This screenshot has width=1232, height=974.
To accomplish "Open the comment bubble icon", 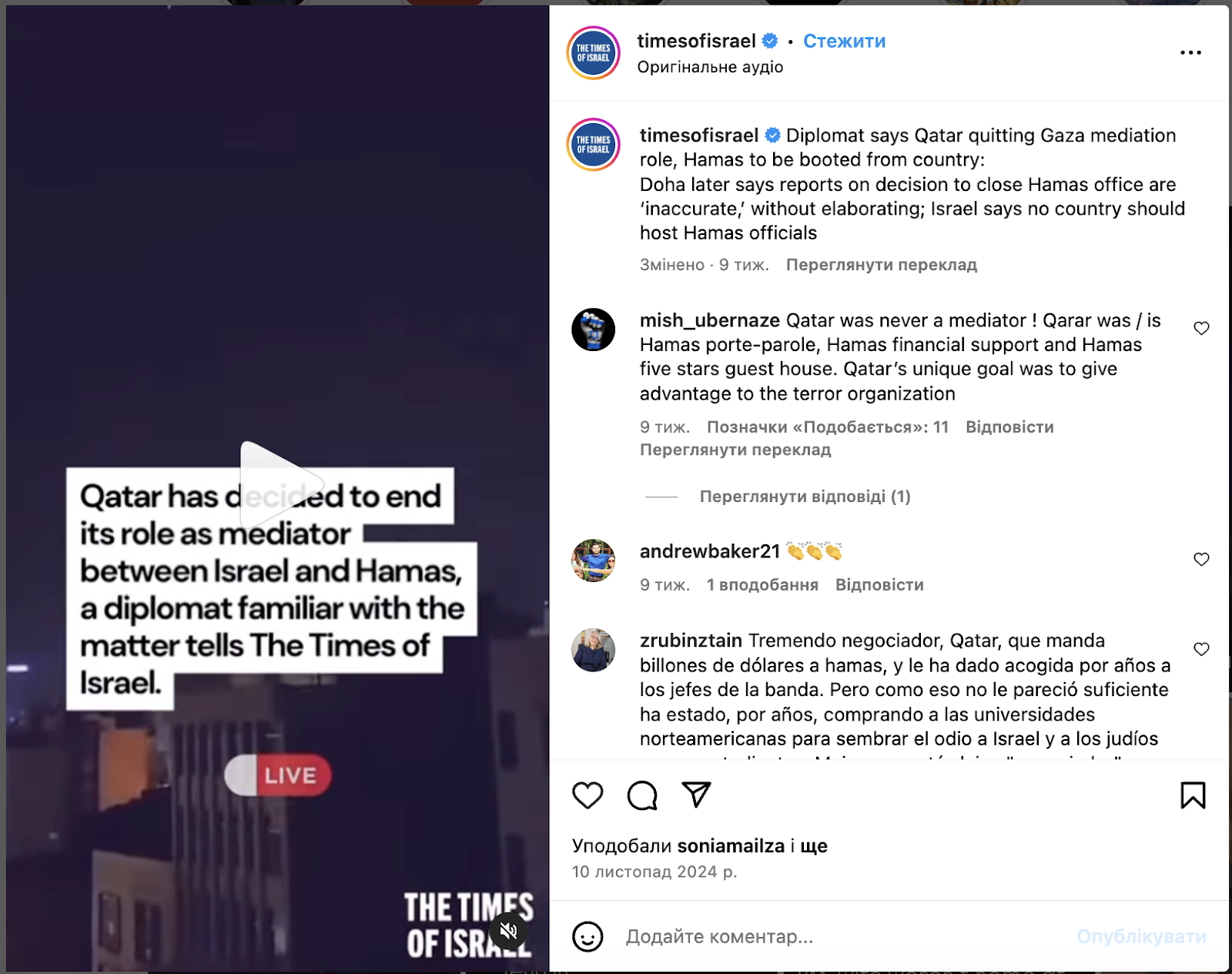I will pyautogui.click(x=642, y=795).
